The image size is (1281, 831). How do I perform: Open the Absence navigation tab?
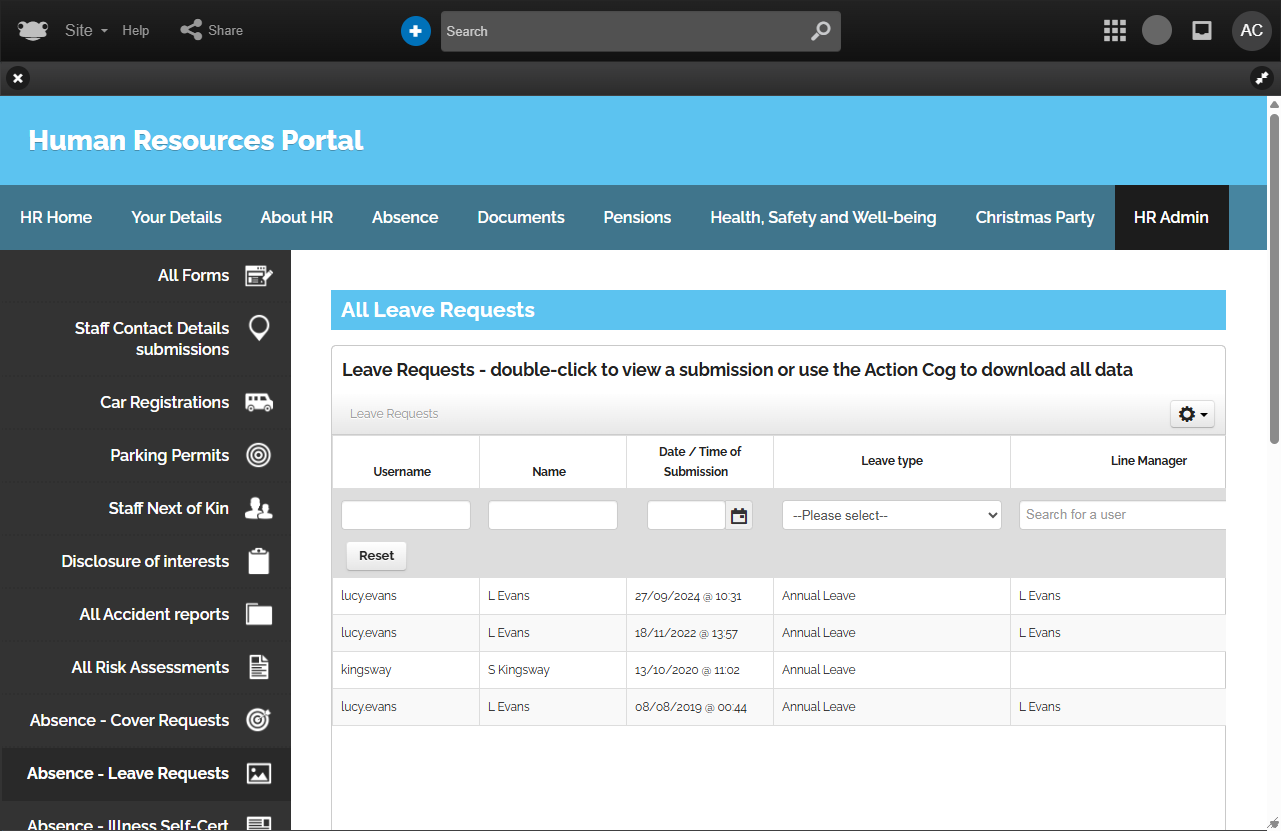(405, 217)
